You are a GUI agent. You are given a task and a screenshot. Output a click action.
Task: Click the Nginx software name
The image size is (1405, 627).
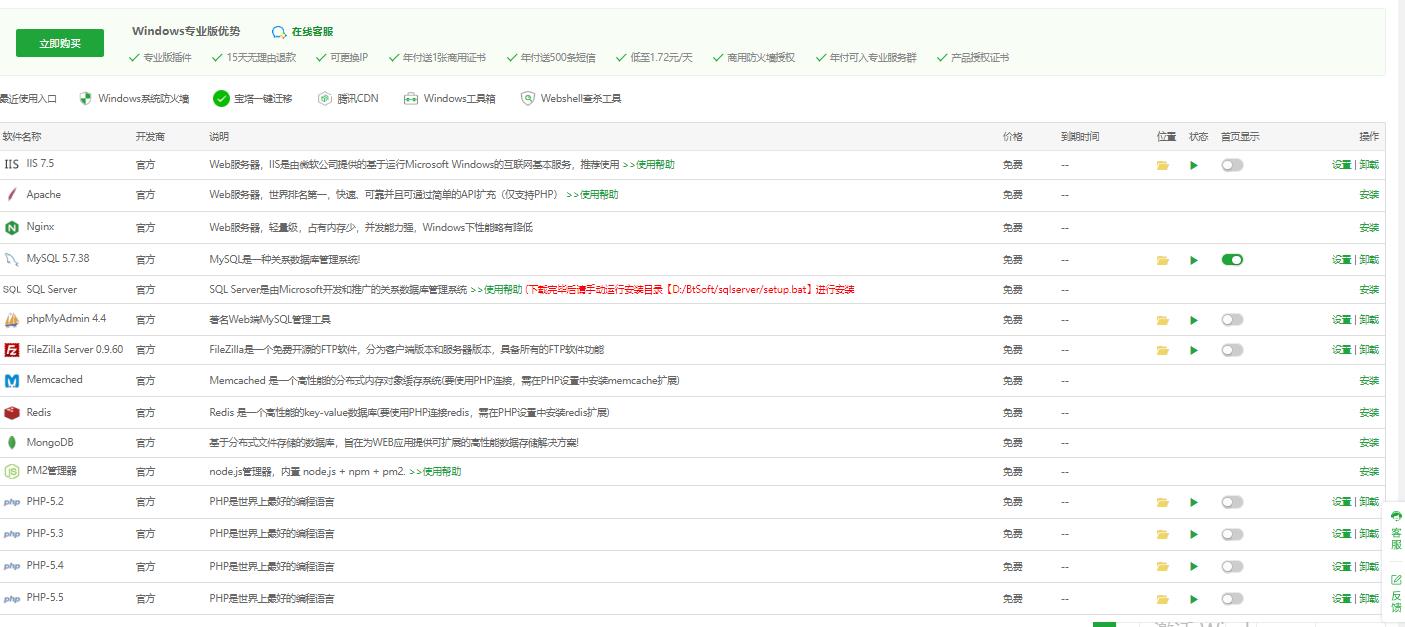(41, 227)
